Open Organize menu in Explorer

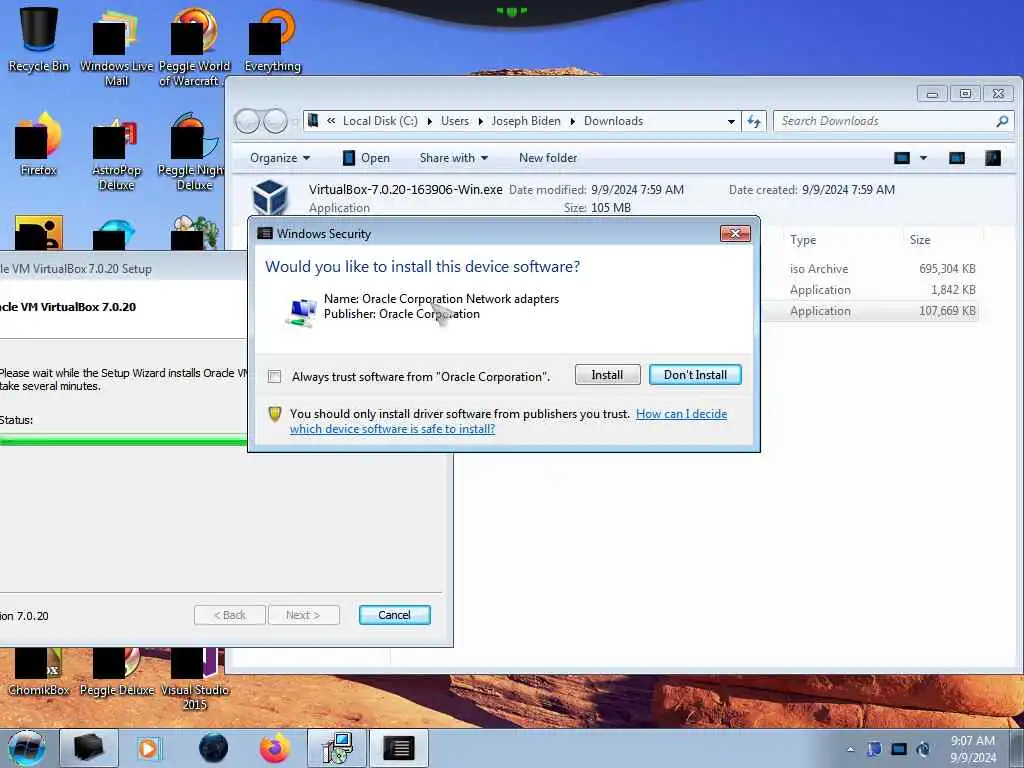pos(280,158)
